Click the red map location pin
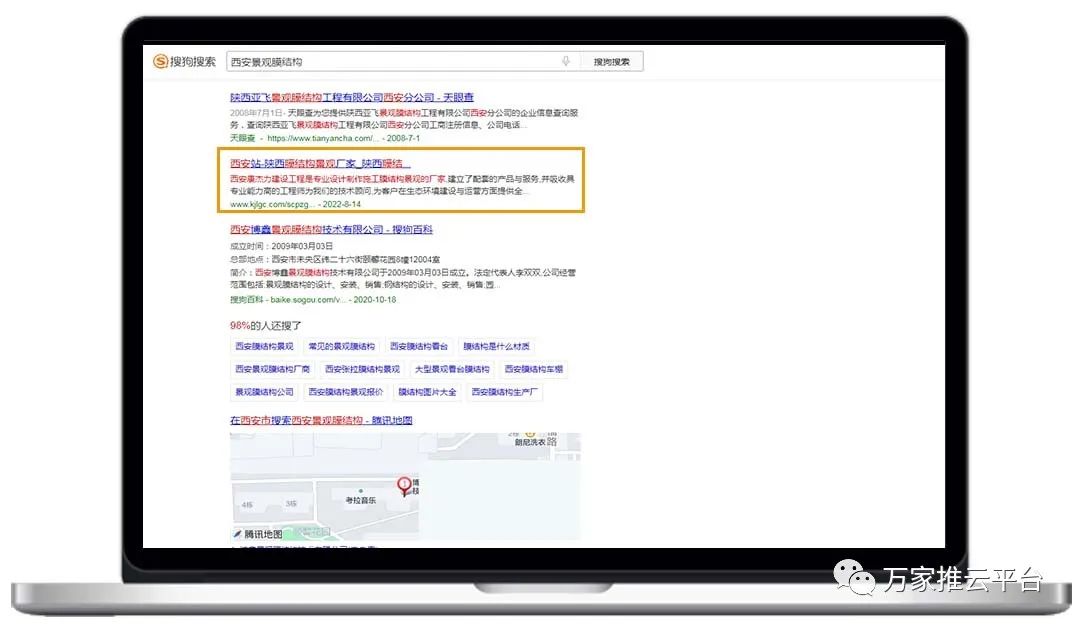This screenshot has width=1080, height=628. click(404, 486)
